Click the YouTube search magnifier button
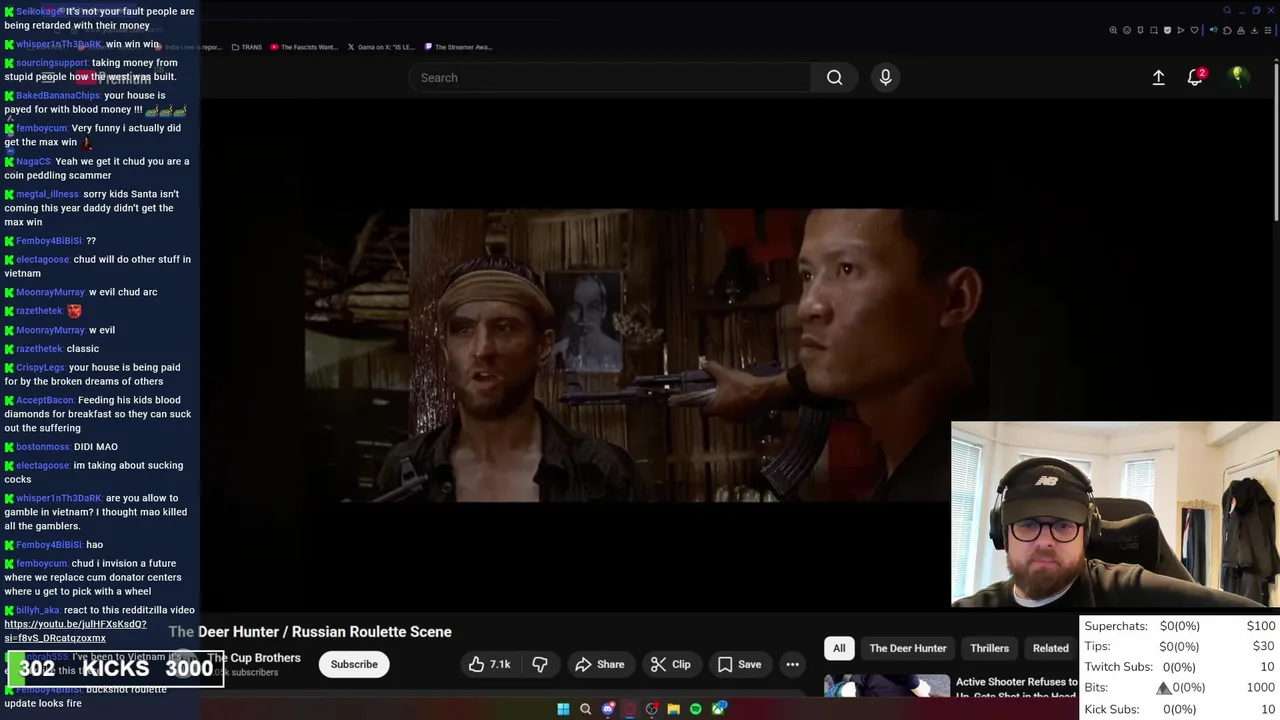The width and height of the screenshot is (1280, 720). click(834, 77)
